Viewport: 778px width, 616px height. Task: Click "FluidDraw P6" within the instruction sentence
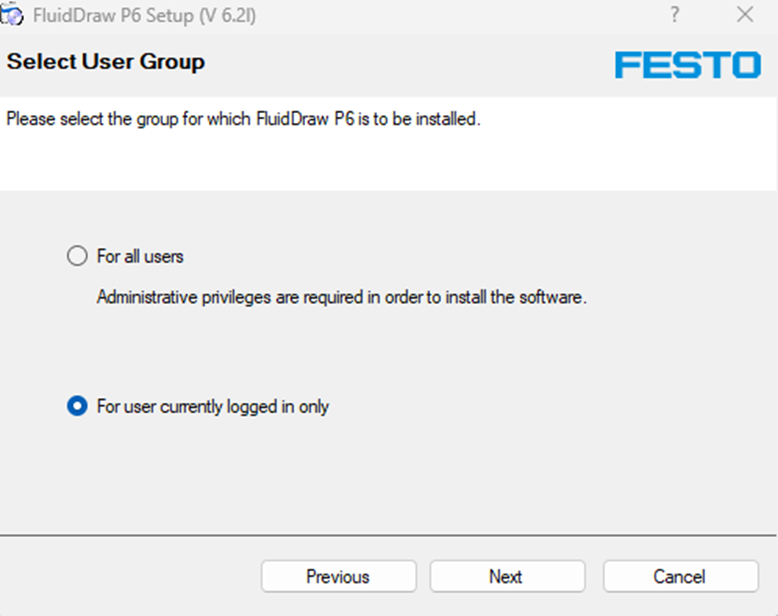[x=305, y=119]
